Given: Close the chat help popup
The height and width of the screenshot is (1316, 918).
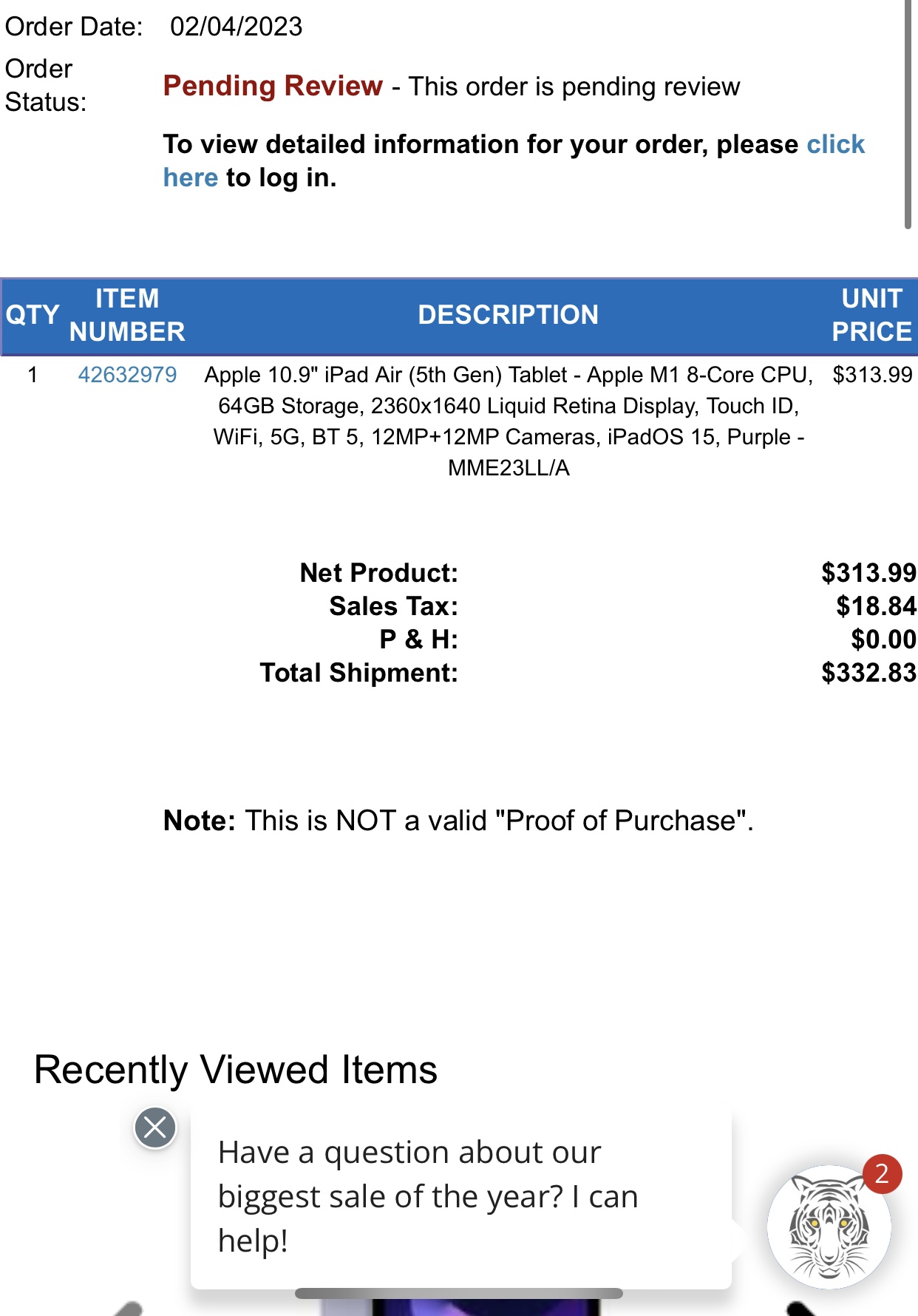Looking at the screenshot, I should pos(155,1127).
